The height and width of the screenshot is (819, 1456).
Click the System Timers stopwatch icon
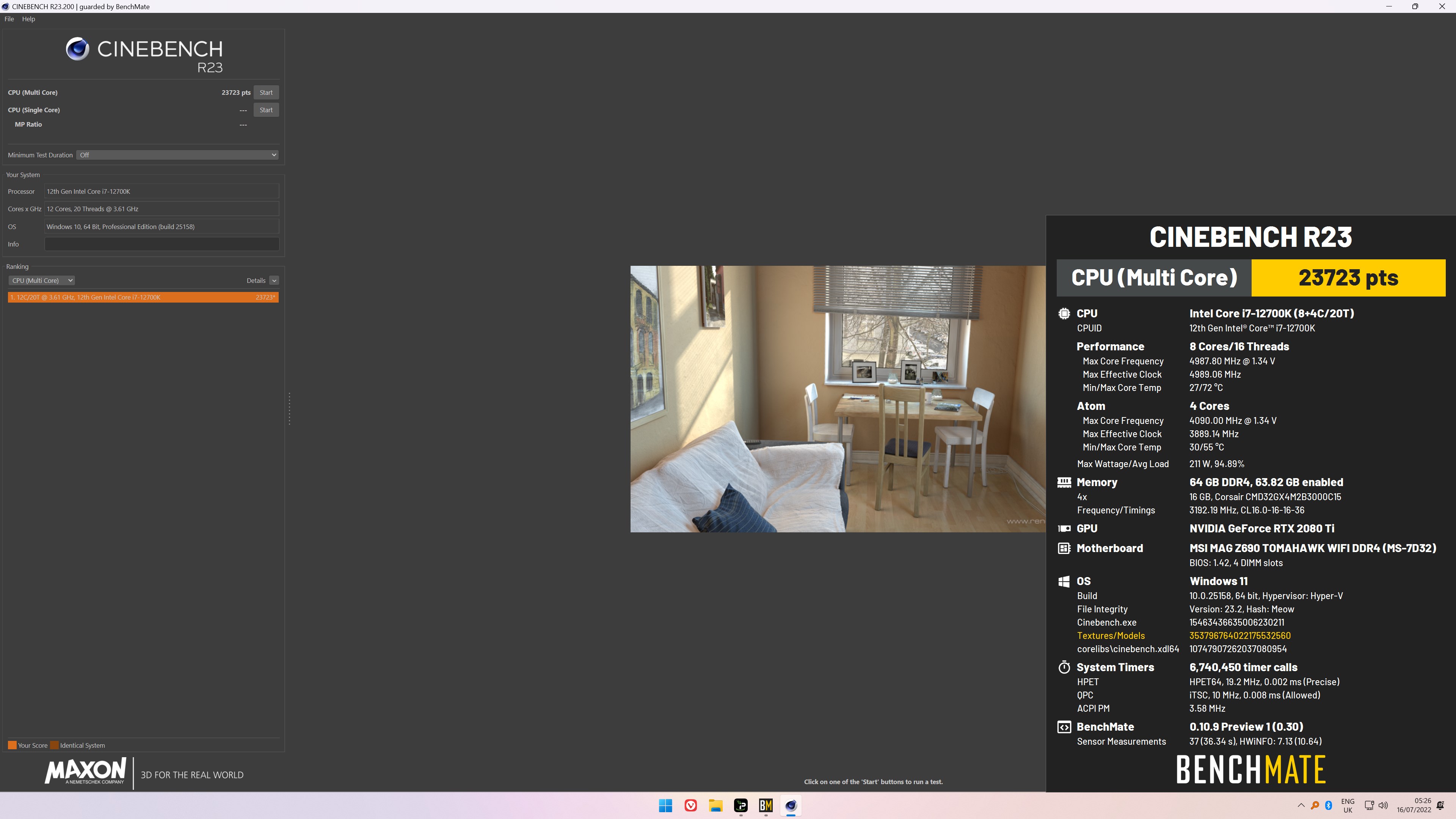pos(1064,667)
